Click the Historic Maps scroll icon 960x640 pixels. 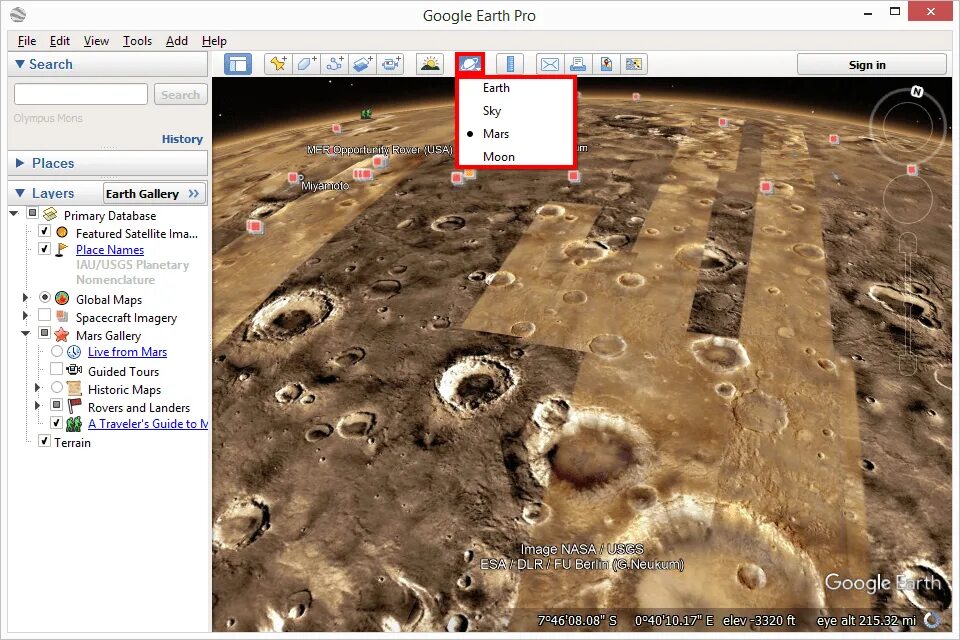coord(74,388)
